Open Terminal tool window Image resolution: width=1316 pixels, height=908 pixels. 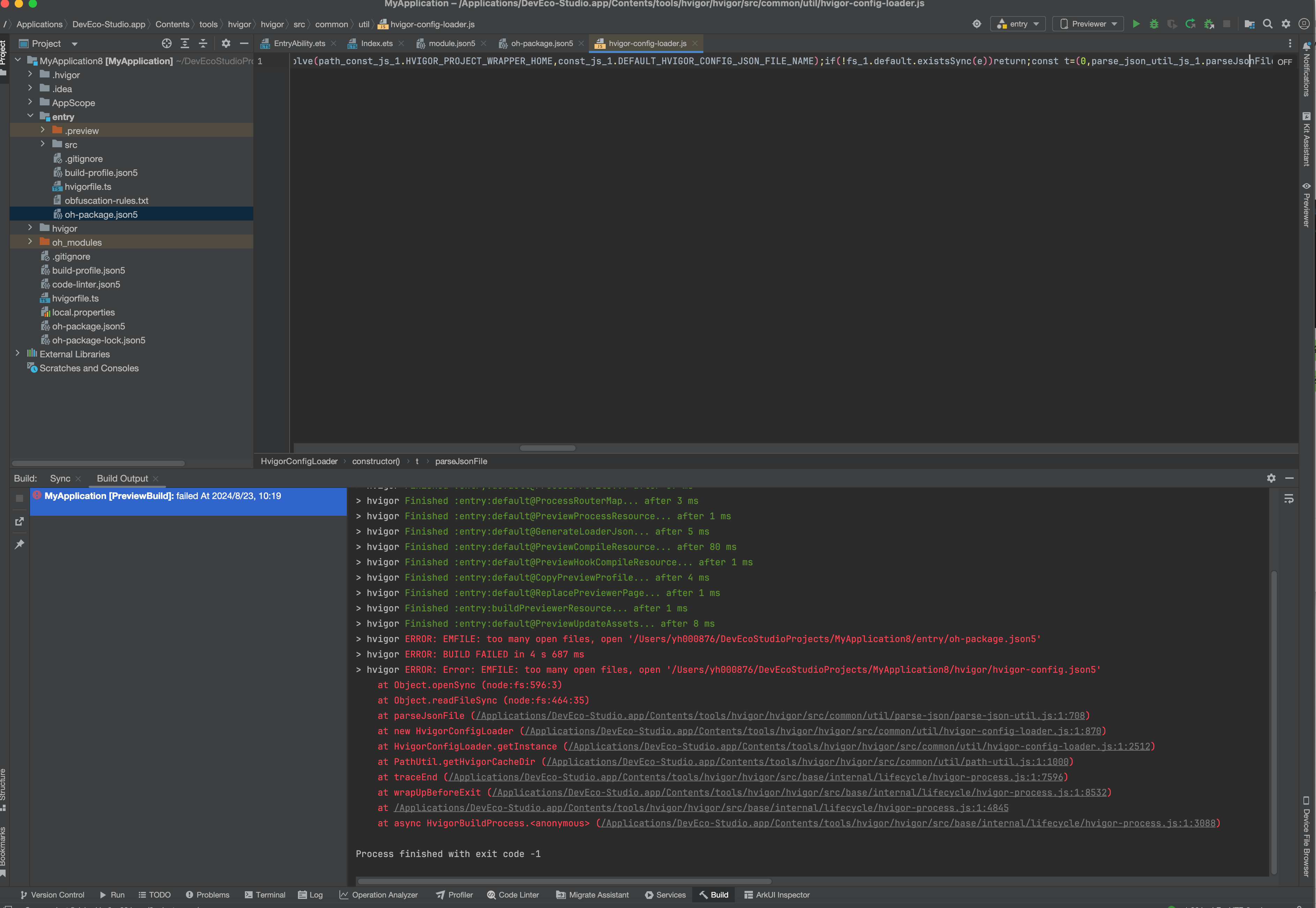click(265, 895)
